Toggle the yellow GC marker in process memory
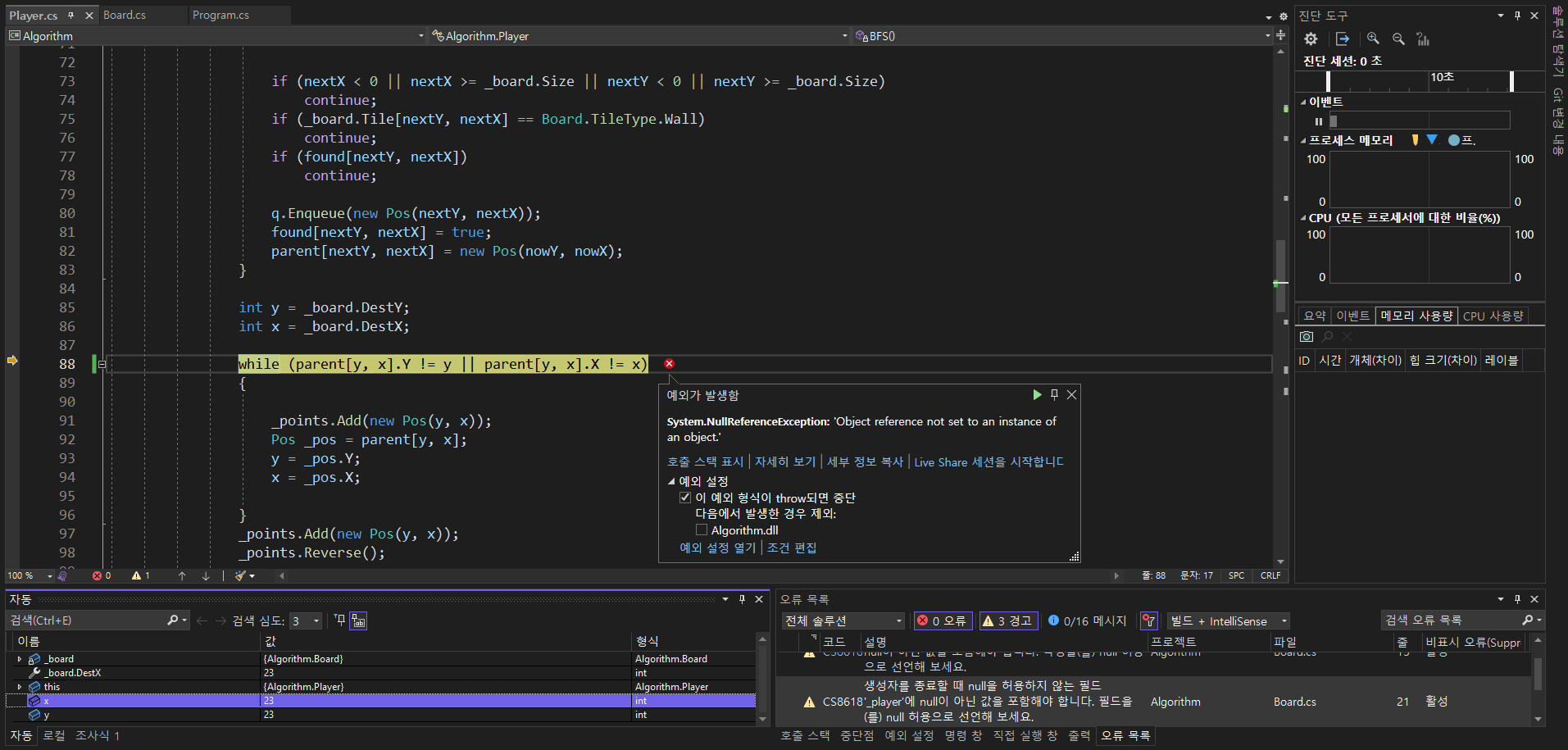1568x750 pixels. (1415, 140)
